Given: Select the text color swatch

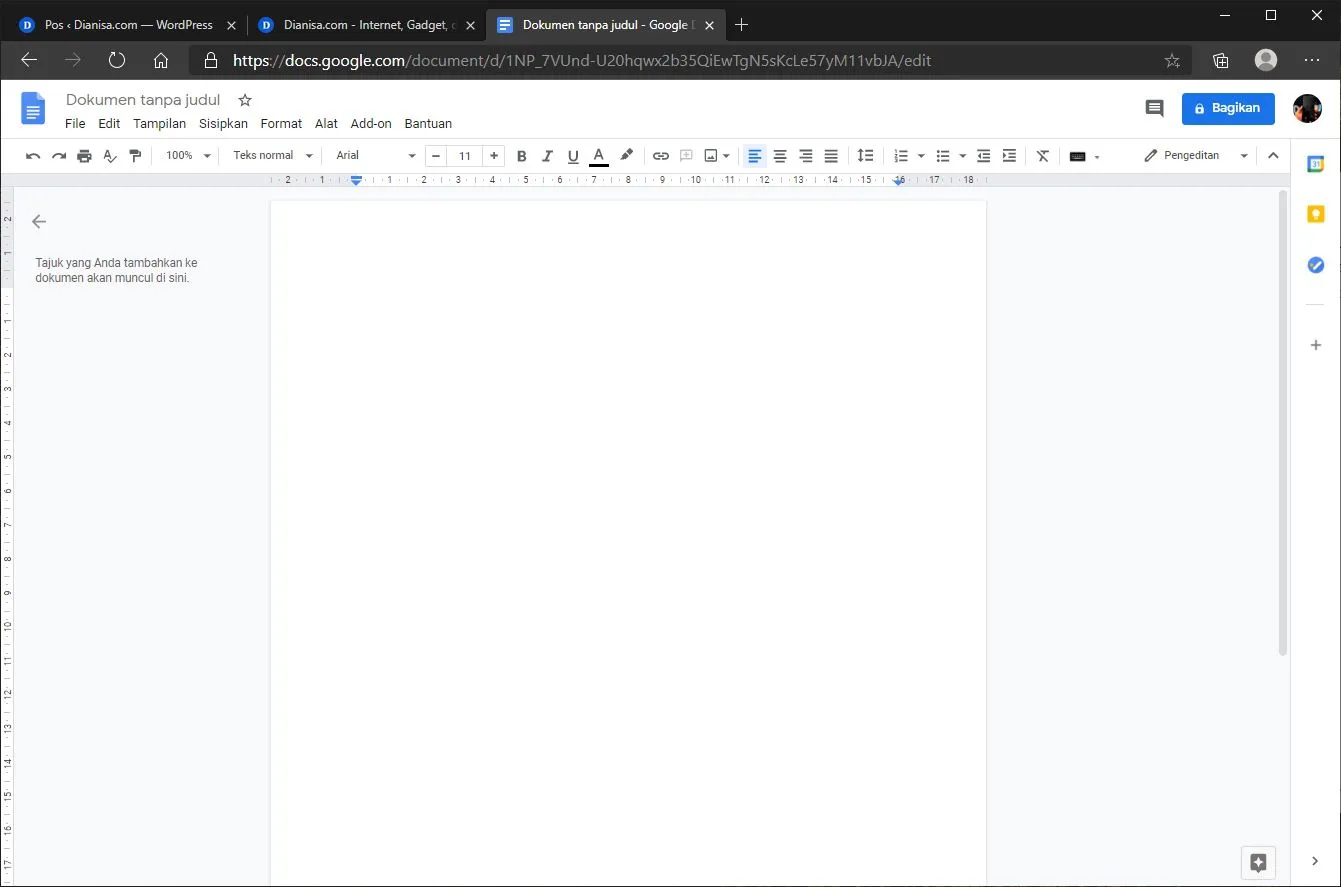Looking at the screenshot, I should point(598,156).
